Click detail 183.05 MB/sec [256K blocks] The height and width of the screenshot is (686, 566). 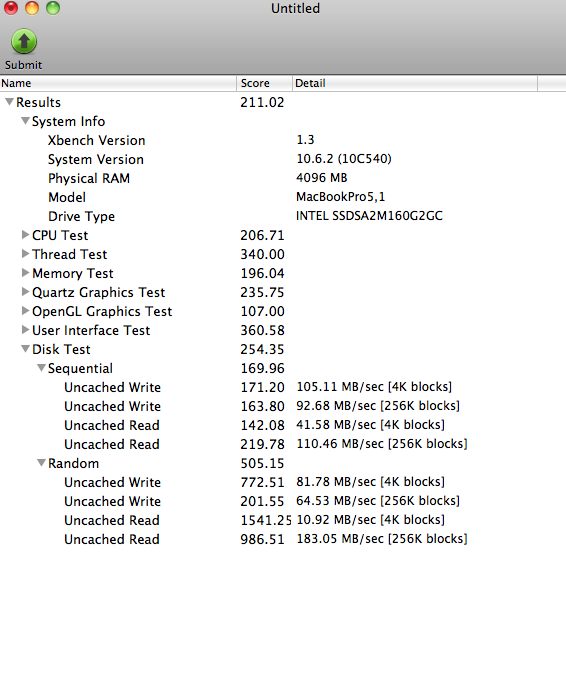point(382,539)
